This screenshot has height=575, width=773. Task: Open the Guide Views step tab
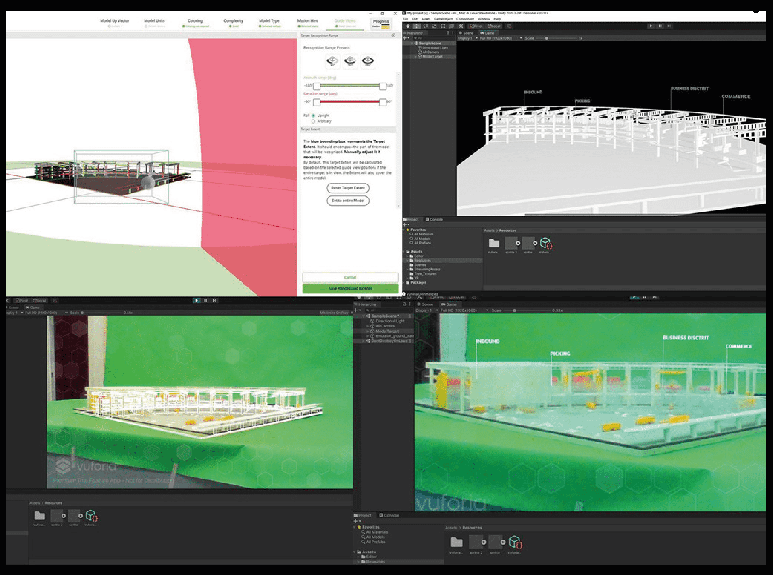345,22
